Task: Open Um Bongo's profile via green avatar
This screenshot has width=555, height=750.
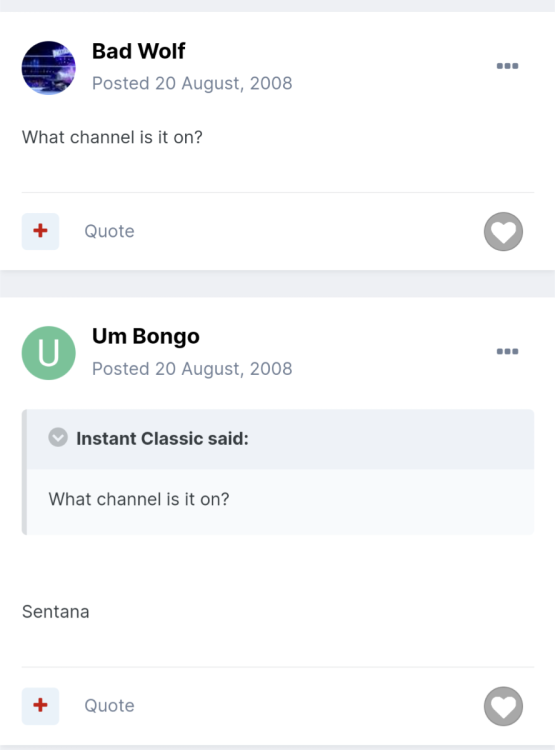Action: (48, 353)
